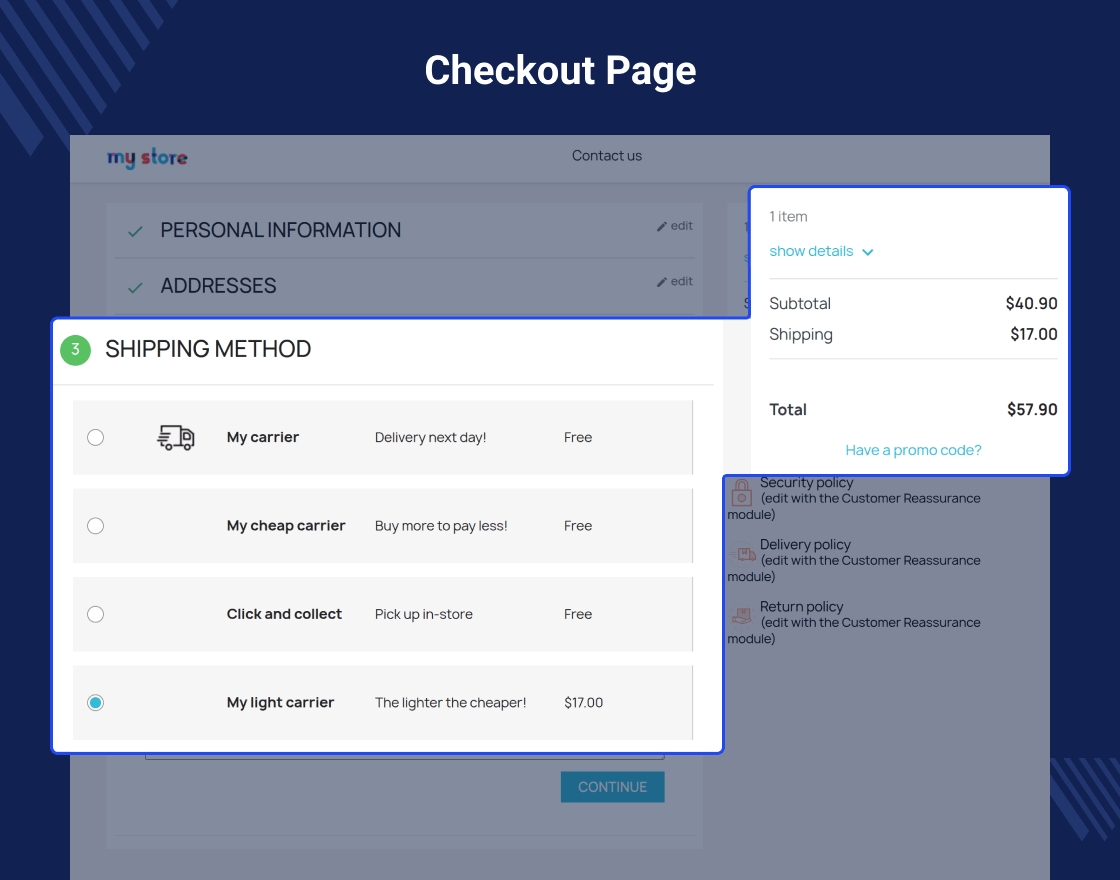Open the SHIPPING METHOD step heading
Image resolution: width=1120 pixels, height=880 pixels.
coord(208,349)
